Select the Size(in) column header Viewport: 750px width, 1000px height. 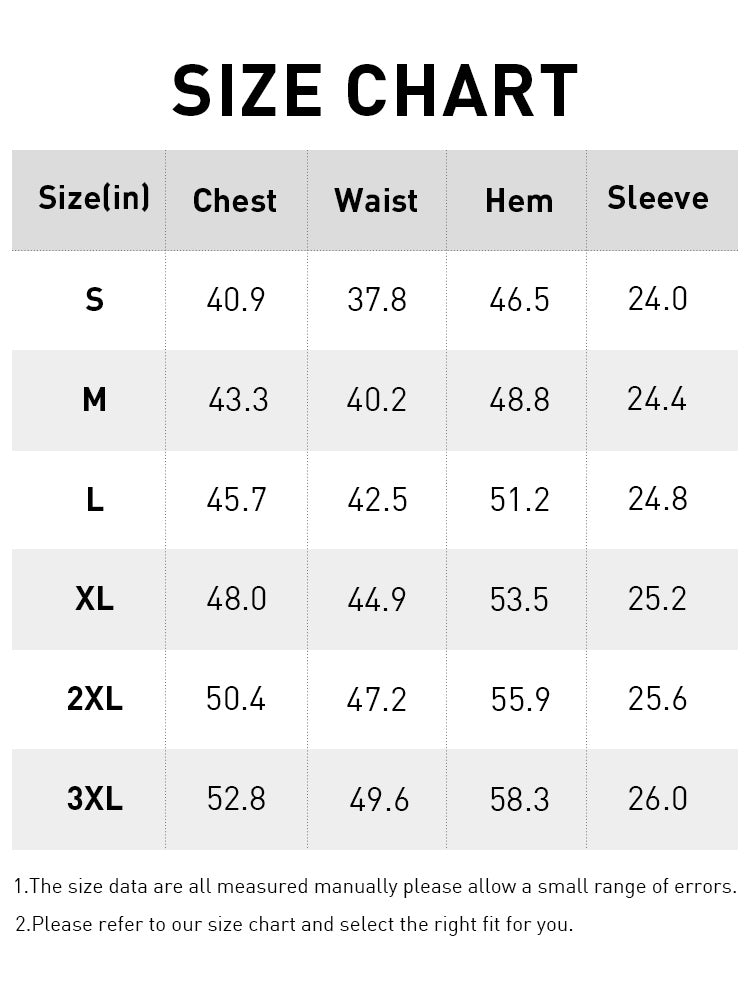coord(94,198)
